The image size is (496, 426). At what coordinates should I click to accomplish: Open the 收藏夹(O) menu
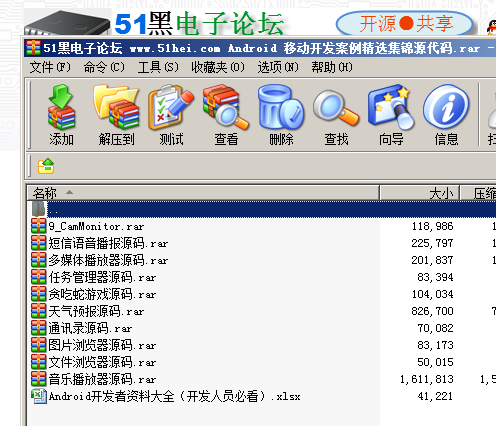[218, 67]
